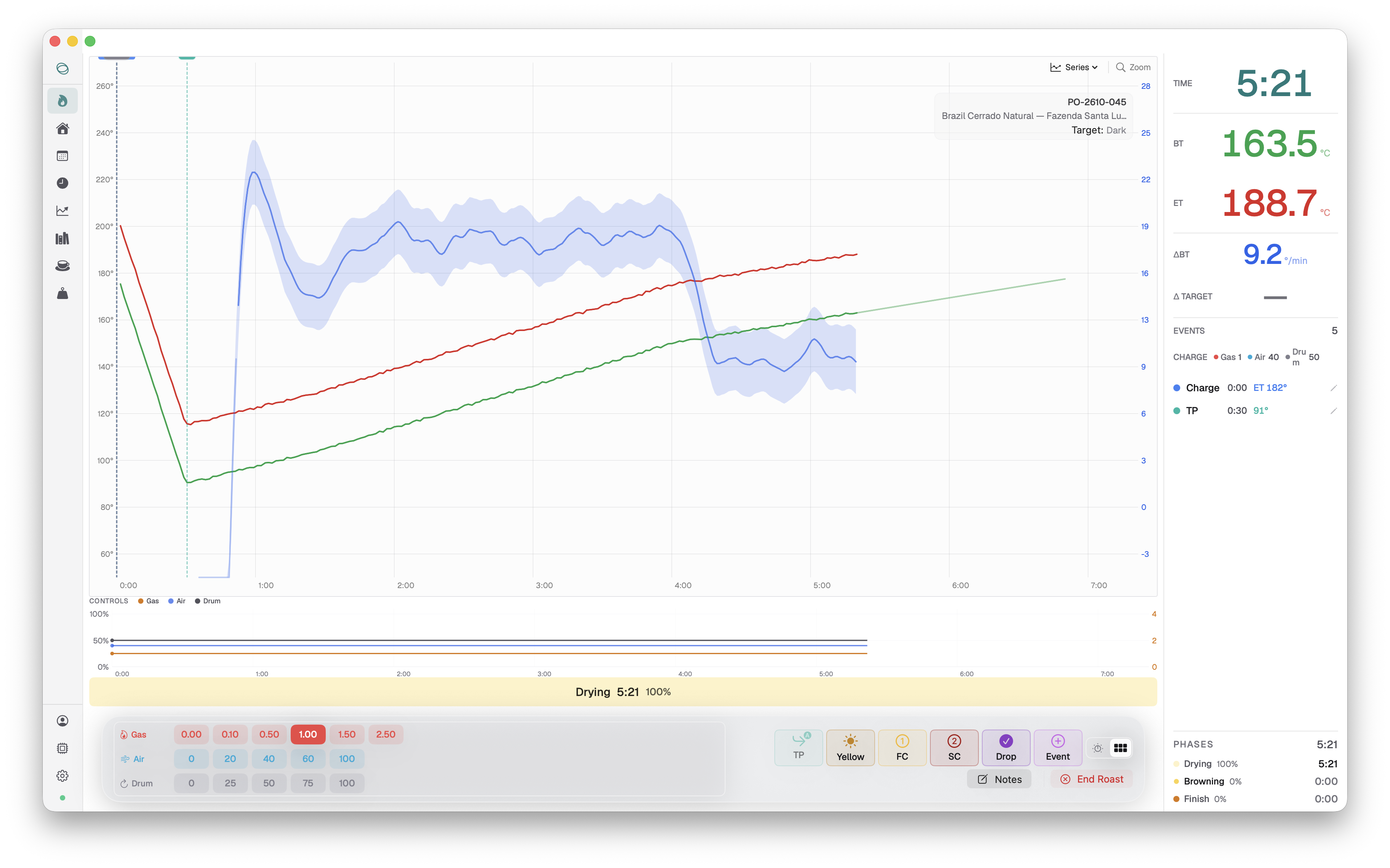Select the Charge event row
This screenshot has width=1390, height=868.
click(1255, 388)
